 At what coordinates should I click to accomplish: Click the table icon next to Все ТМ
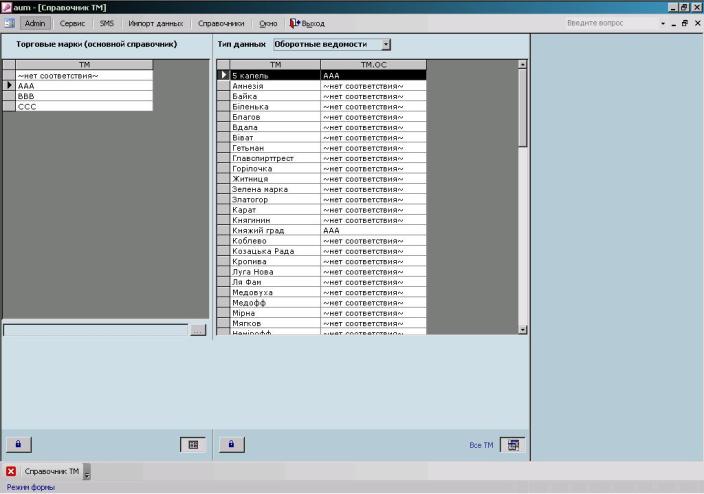pos(513,445)
